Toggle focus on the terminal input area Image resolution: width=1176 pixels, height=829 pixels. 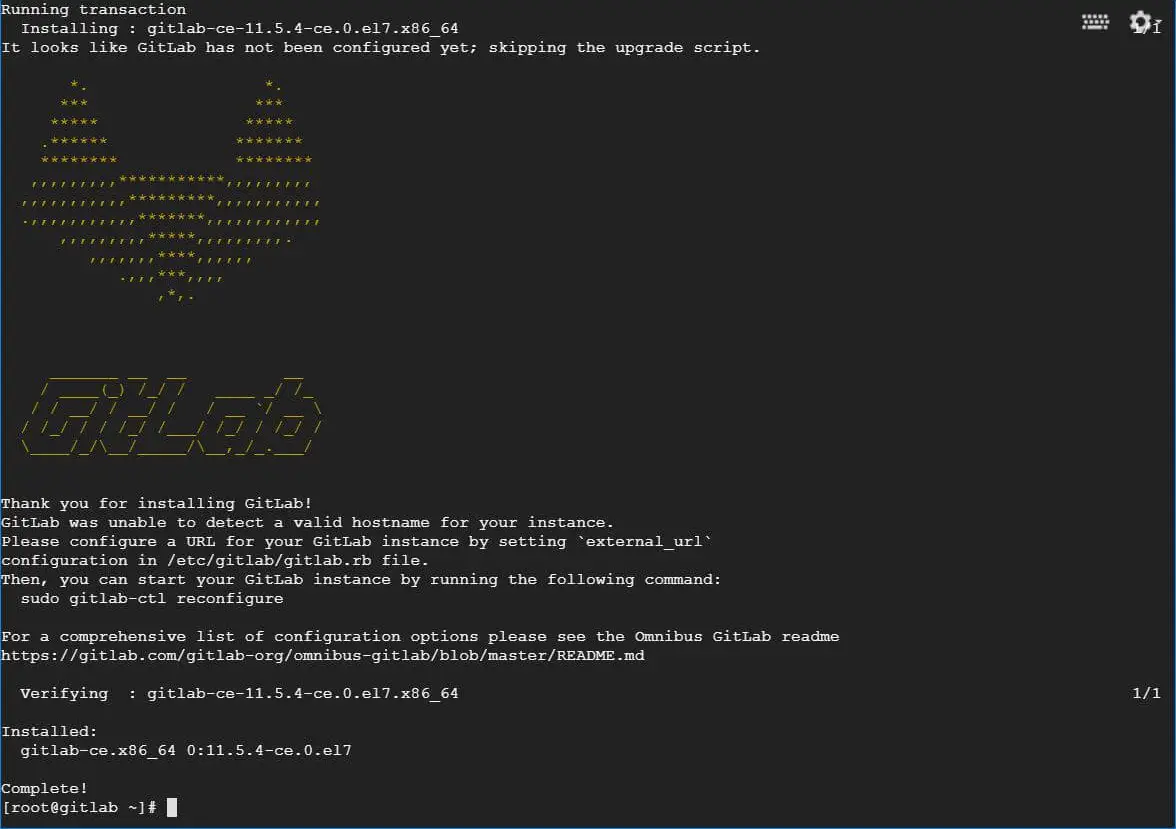coord(500,807)
